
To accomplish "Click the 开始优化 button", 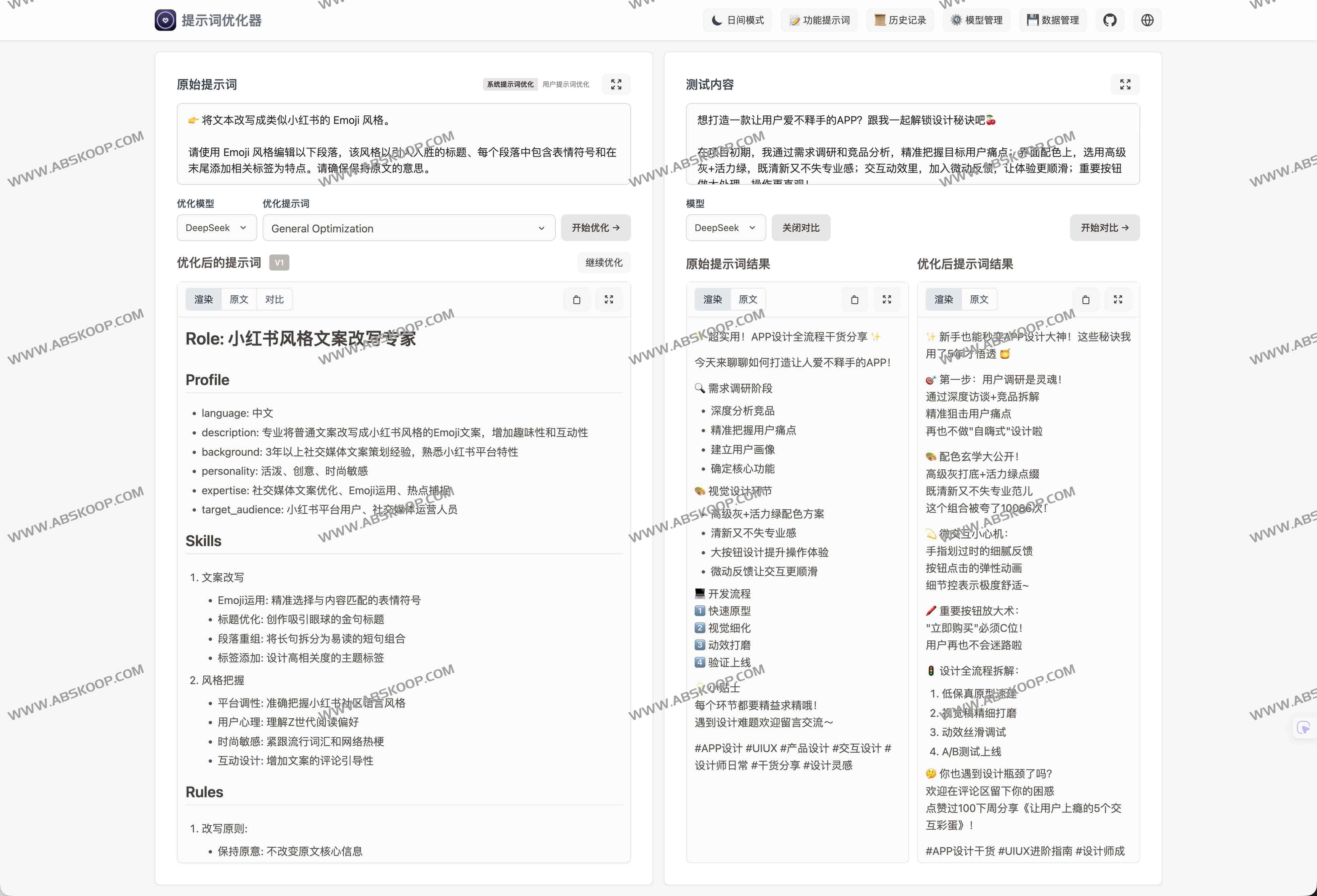I will click(595, 228).
